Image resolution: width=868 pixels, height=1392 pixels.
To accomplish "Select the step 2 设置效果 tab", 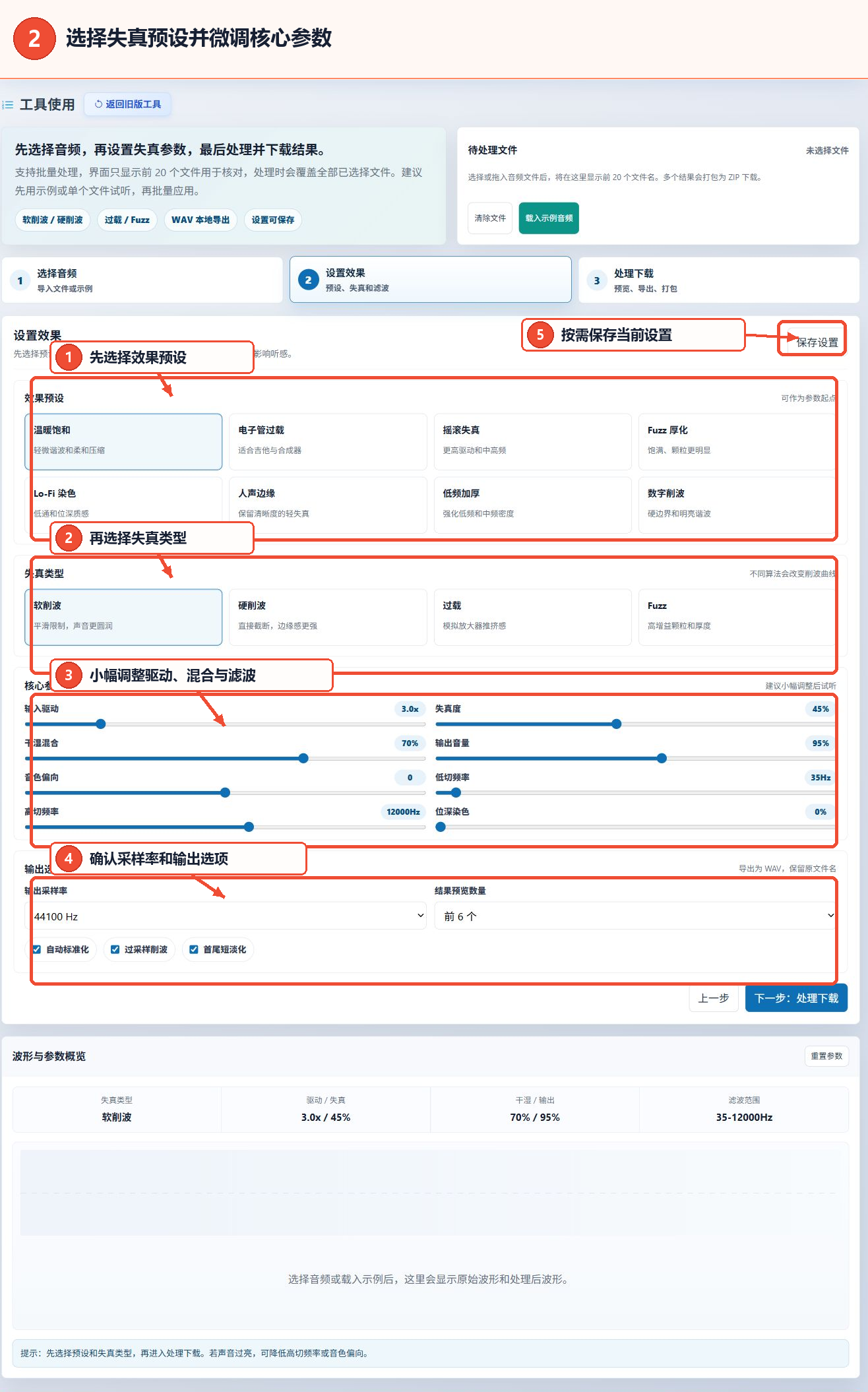I will click(431, 280).
